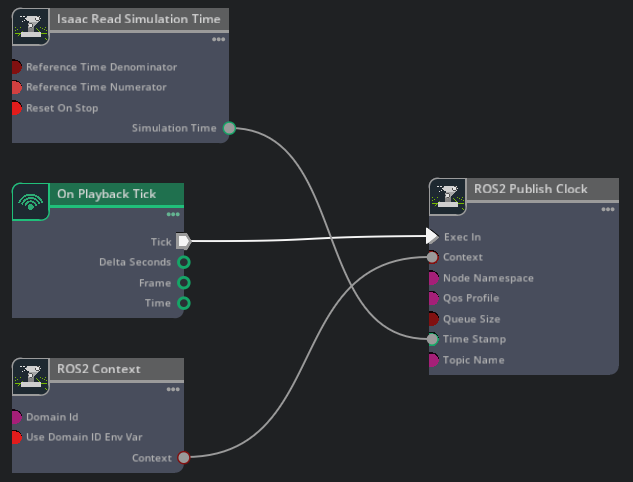Click the Reference Time Numerator label

pyautogui.click(x=96, y=87)
